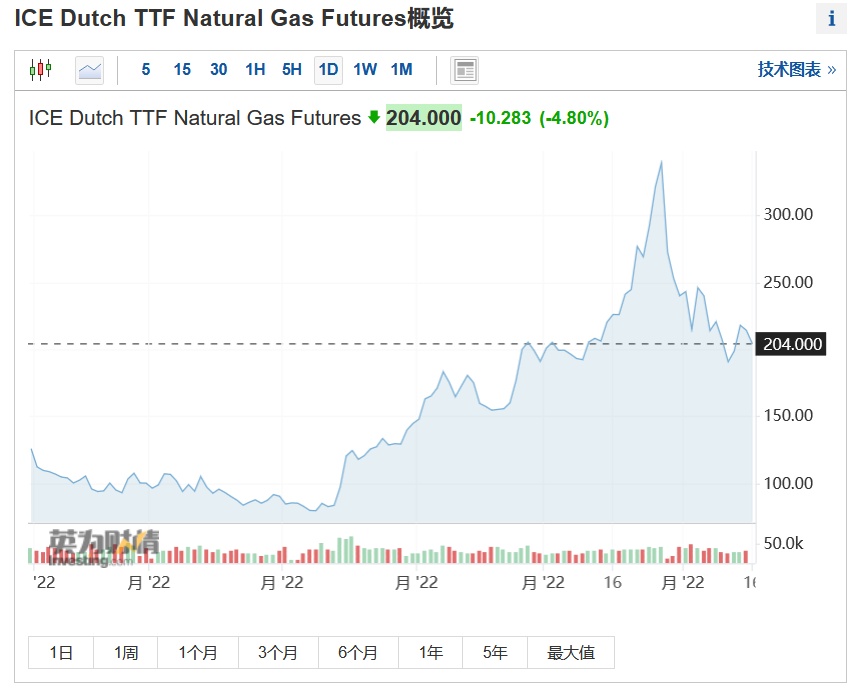Open the news overlay icon in toolbar
Image resolution: width=859 pixels, height=692 pixels.
click(x=465, y=70)
